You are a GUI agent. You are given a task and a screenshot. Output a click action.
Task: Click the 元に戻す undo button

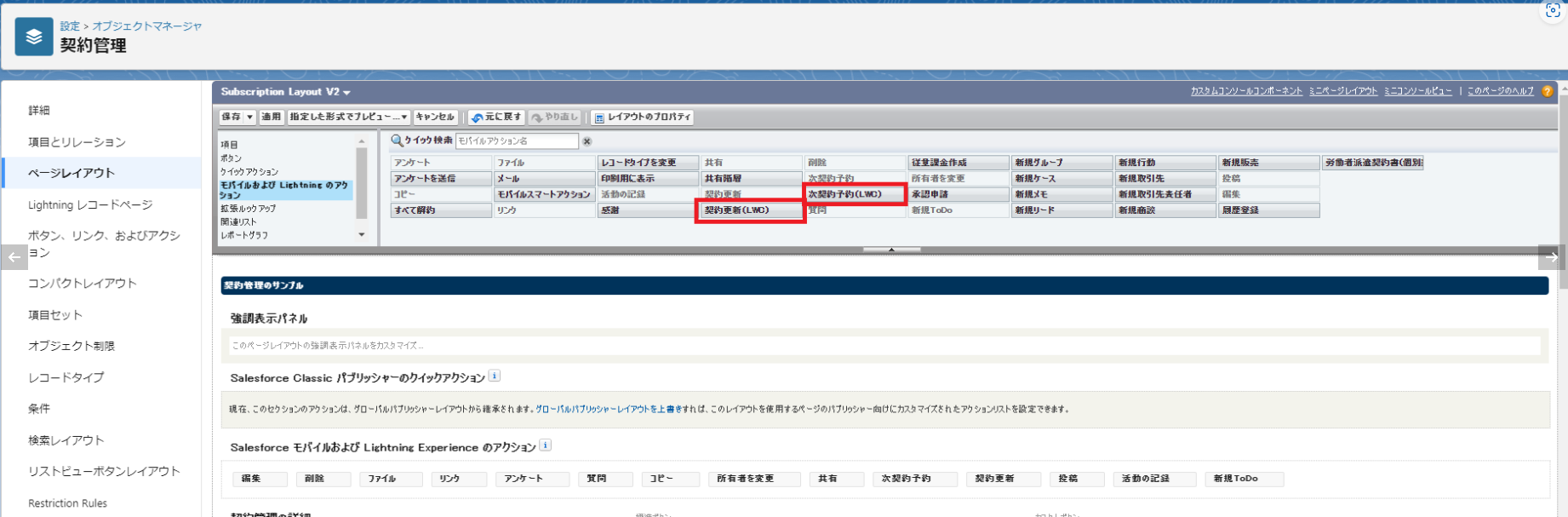click(496, 118)
